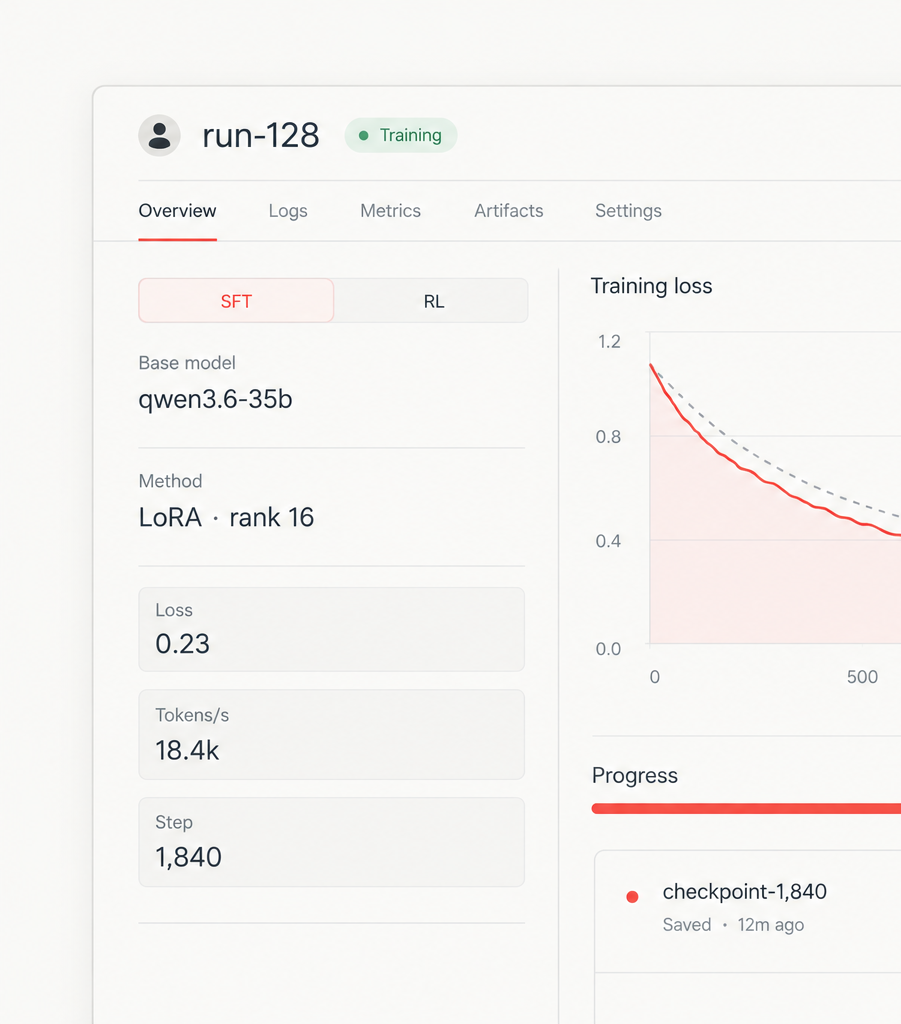This screenshot has height=1024, width=901.
Task: Open the checkpoint-1,840 entry
Action: point(748,912)
